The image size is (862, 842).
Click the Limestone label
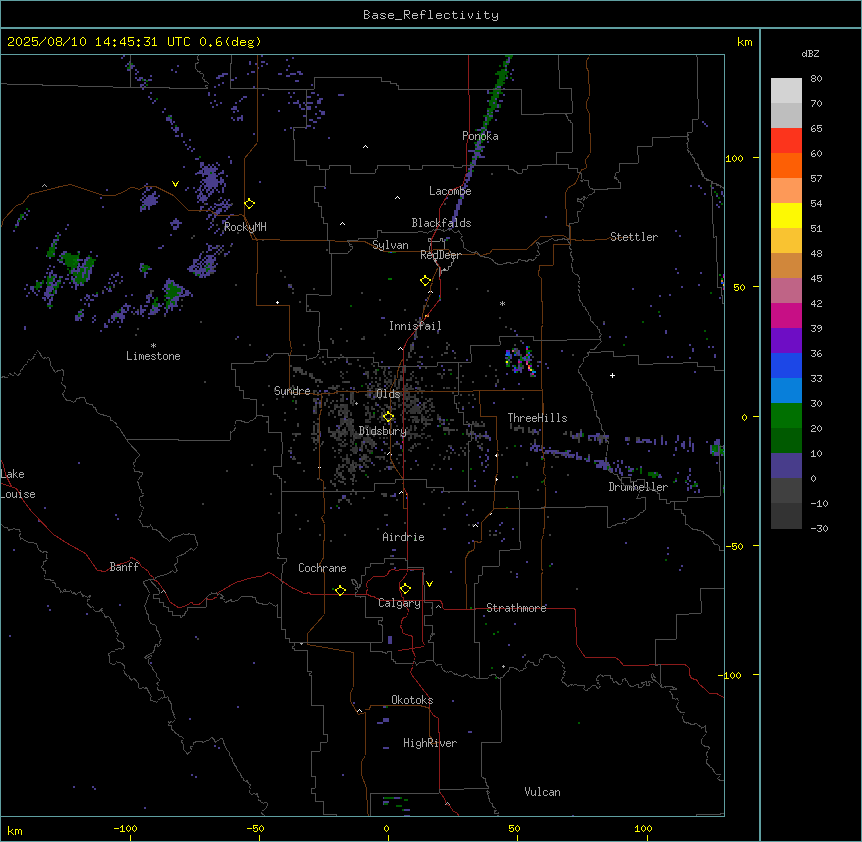pyautogui.click(x=153, y=356)
